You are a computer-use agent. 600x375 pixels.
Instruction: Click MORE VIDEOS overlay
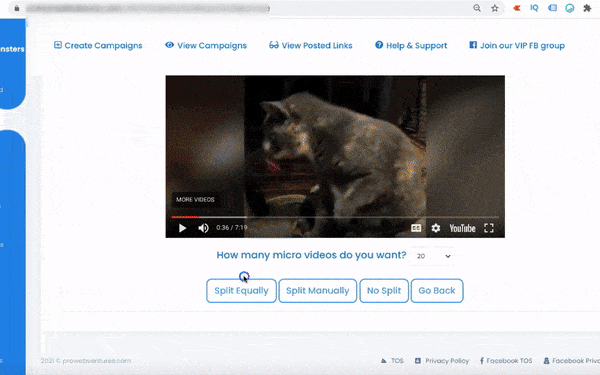[x=195, y=199]
